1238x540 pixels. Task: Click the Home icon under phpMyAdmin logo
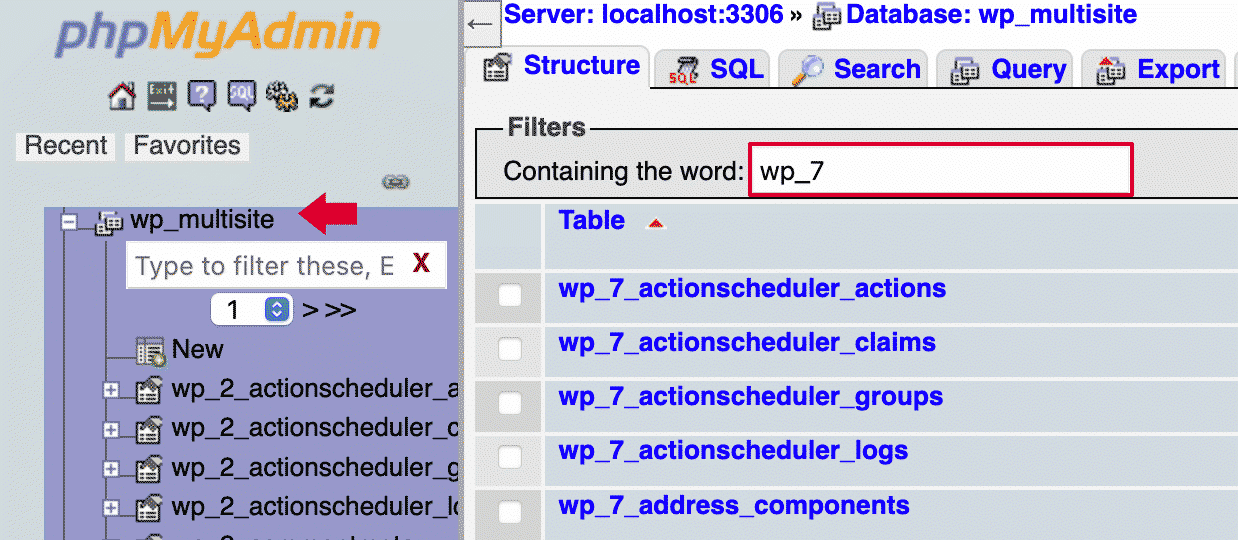(121, 96)
